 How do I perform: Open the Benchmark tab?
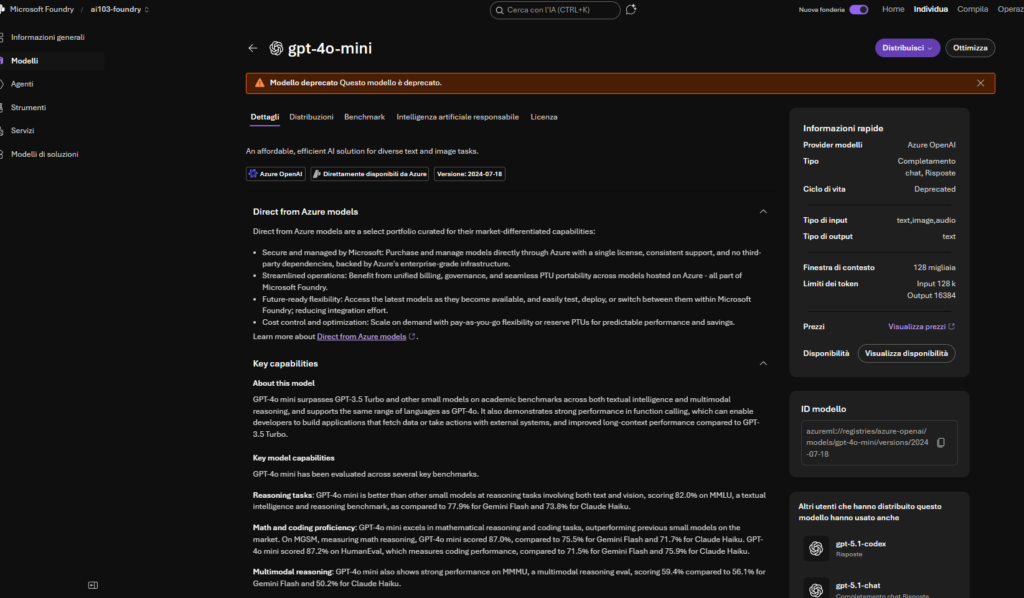pyautogui.click(x=364, y=117)
